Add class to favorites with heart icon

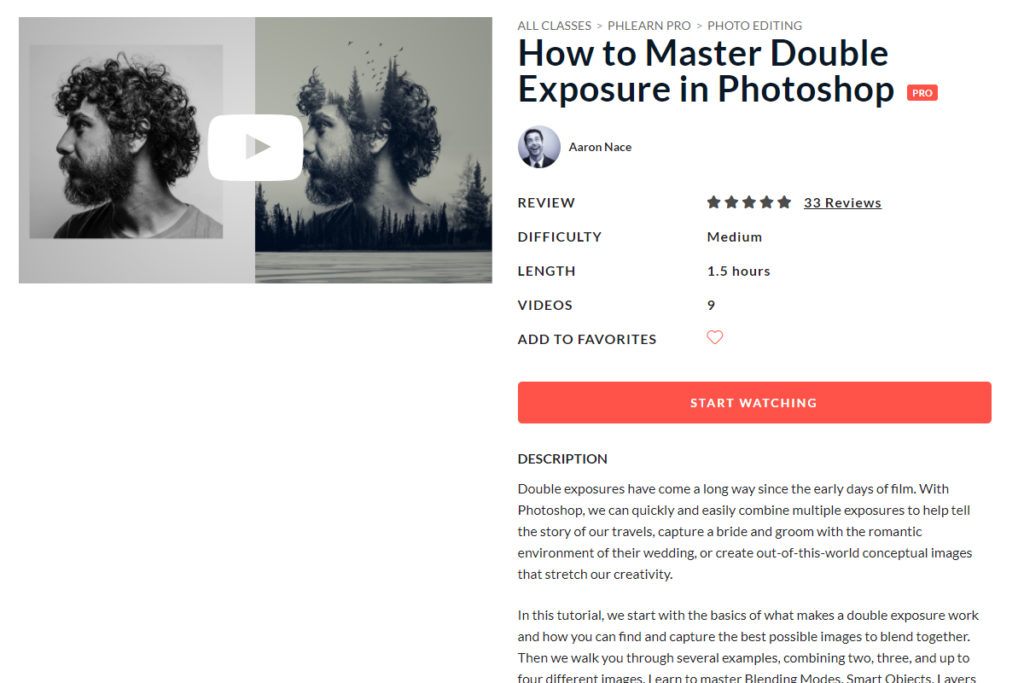pyautogui.click(x=714, y=338)
